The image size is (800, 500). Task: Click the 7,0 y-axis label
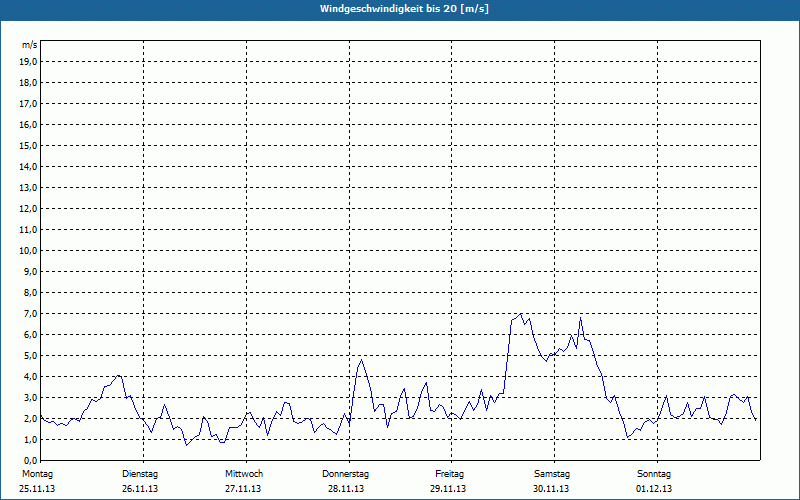30,313
